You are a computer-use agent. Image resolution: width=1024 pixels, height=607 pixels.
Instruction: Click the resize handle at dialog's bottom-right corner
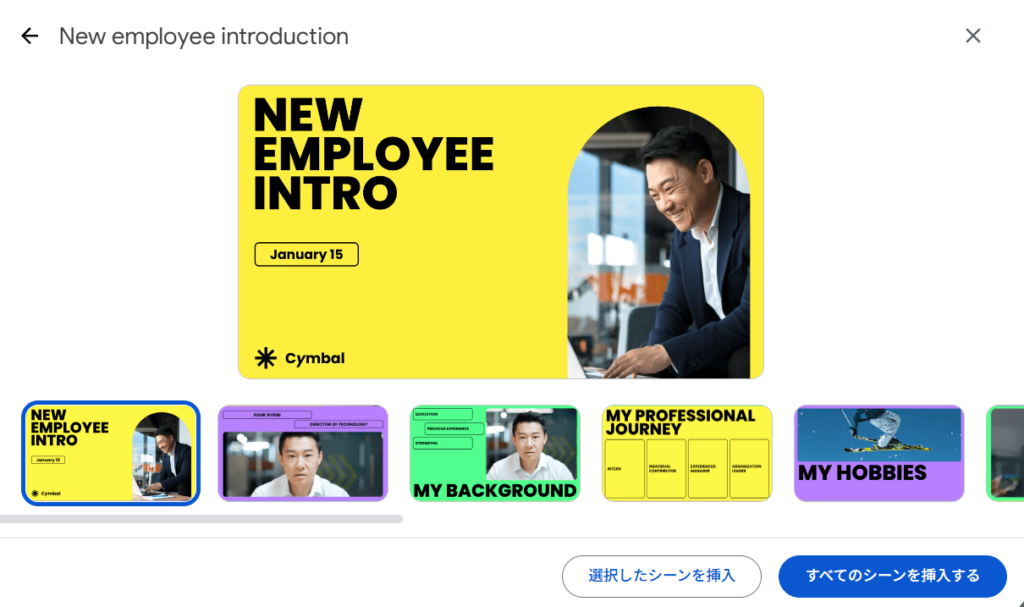(x=1019, y=602)
